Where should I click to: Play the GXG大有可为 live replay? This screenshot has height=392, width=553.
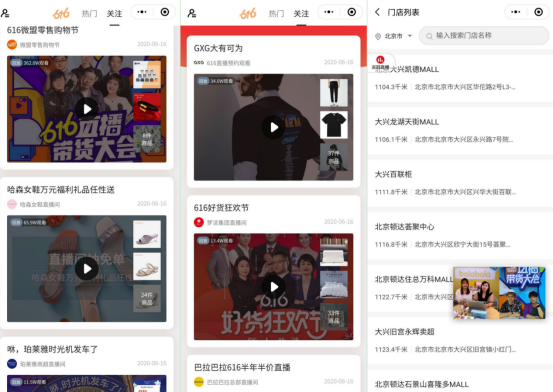273,127
